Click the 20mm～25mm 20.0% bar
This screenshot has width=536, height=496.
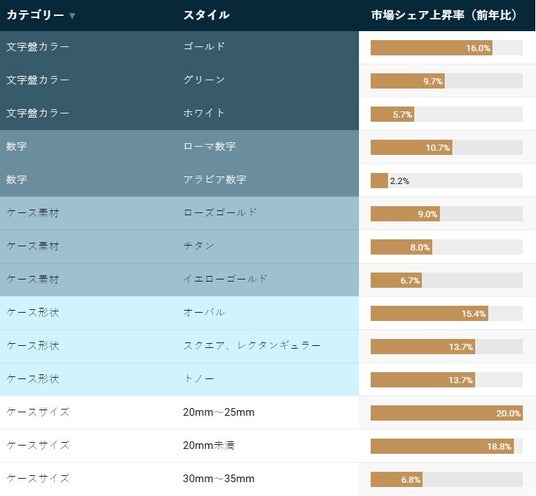pyautogui.click(x=446, y=413)
